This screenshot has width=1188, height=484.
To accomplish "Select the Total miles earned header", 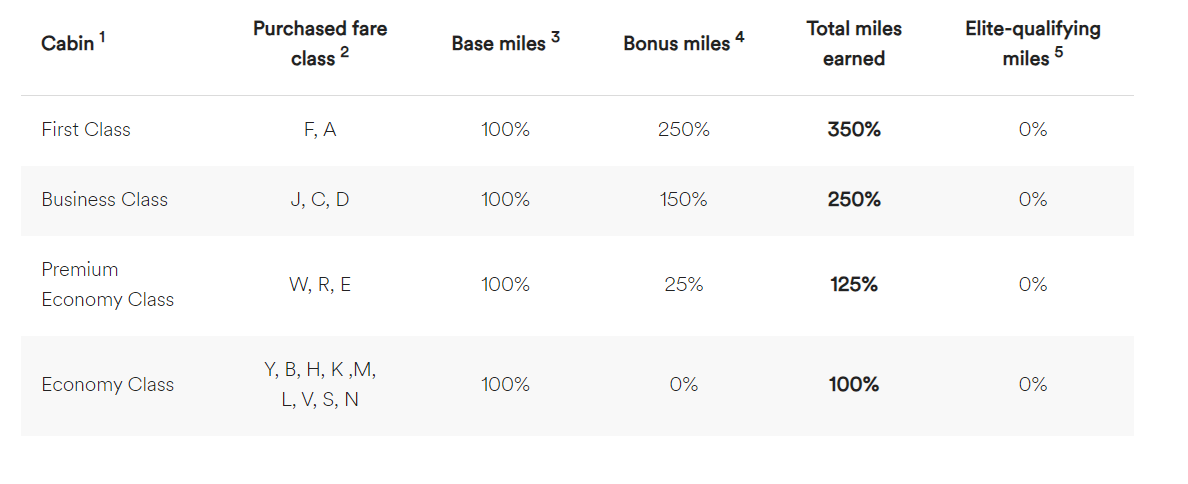I will pos(854,43).
